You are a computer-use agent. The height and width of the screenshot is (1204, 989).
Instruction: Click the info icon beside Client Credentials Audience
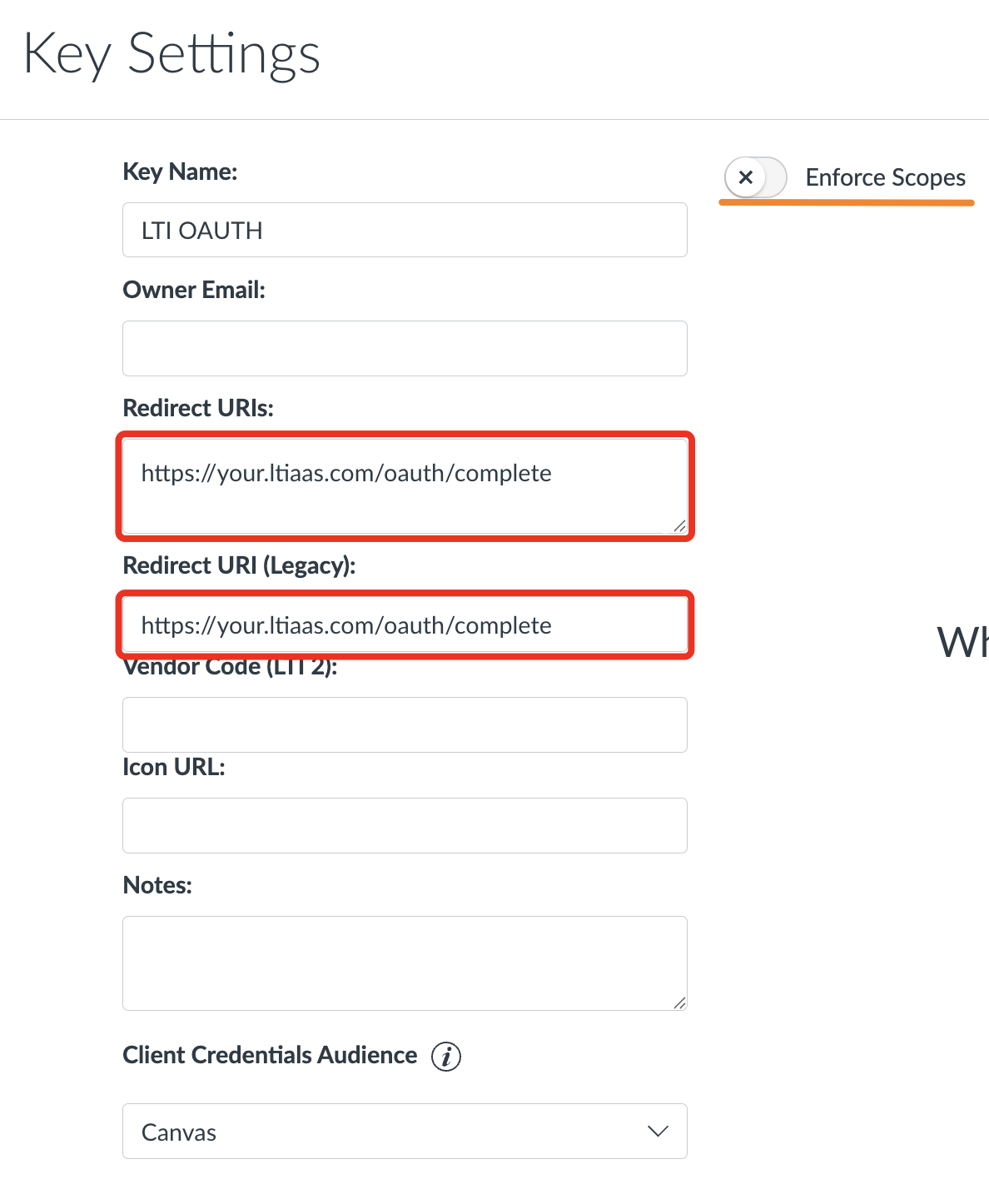[448, 1057]
